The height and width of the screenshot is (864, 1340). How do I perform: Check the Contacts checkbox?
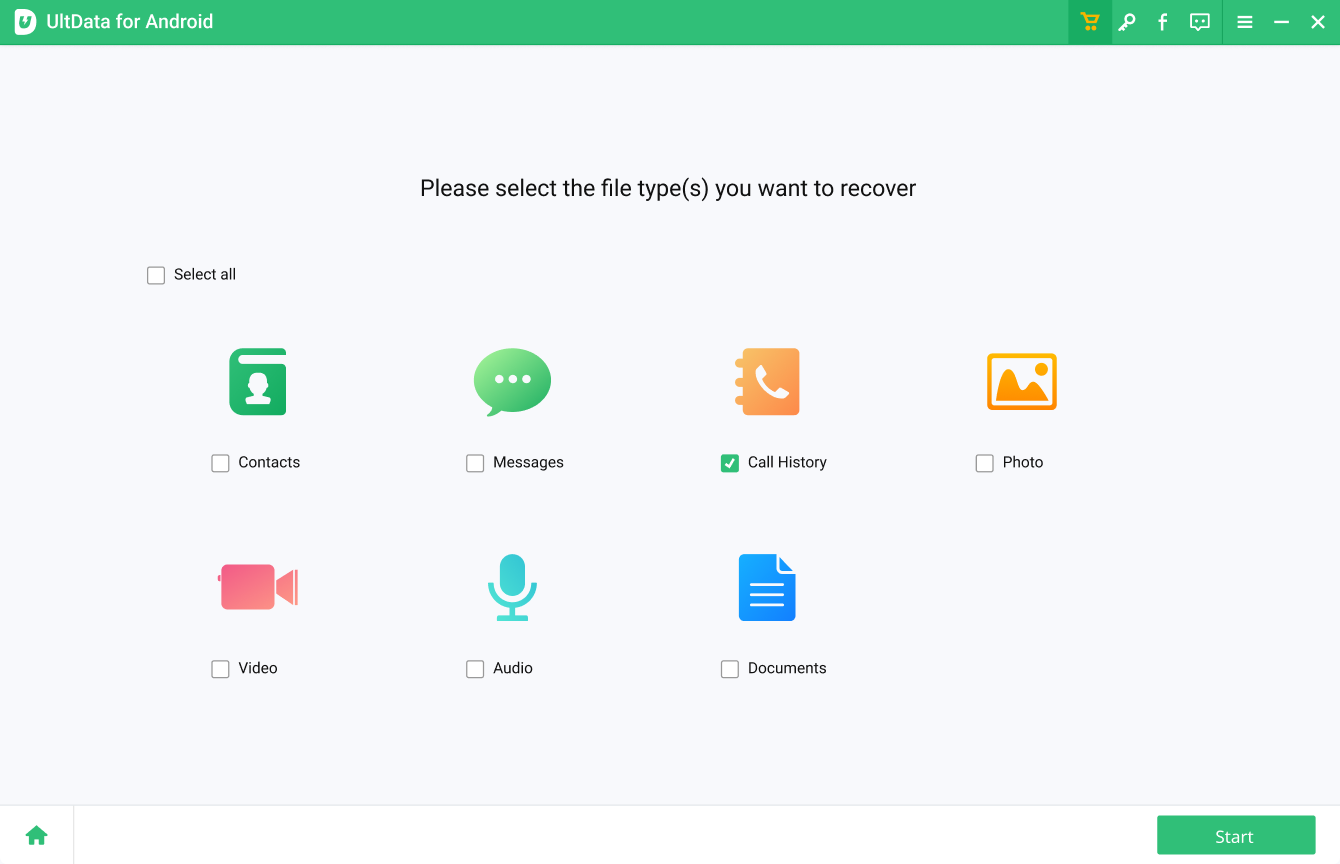pyautogui.click(x=220, y=463)
